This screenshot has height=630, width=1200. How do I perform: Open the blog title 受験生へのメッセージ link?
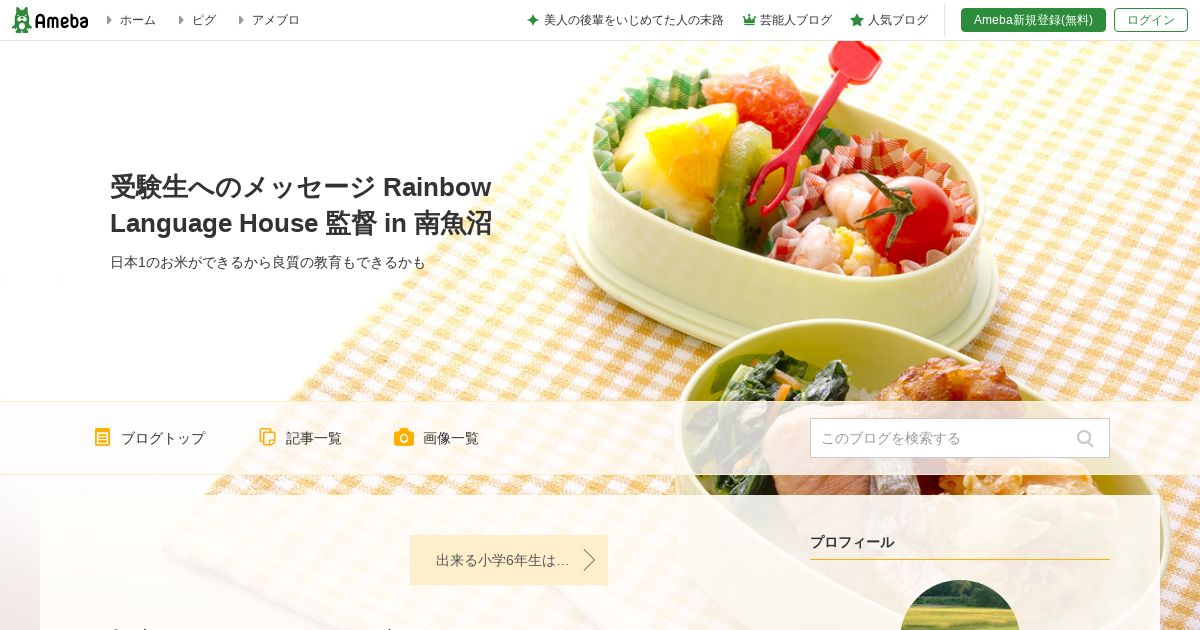(301, 204)
